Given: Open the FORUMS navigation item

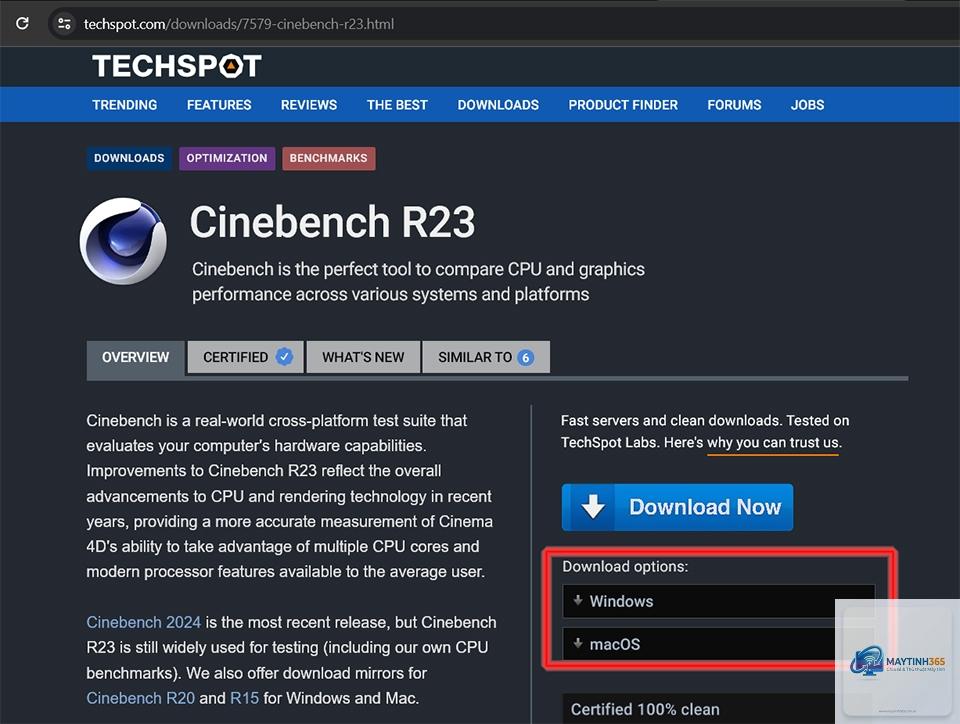Looking at the screenshot, I should pyautogui.click(x=735, y=105).
